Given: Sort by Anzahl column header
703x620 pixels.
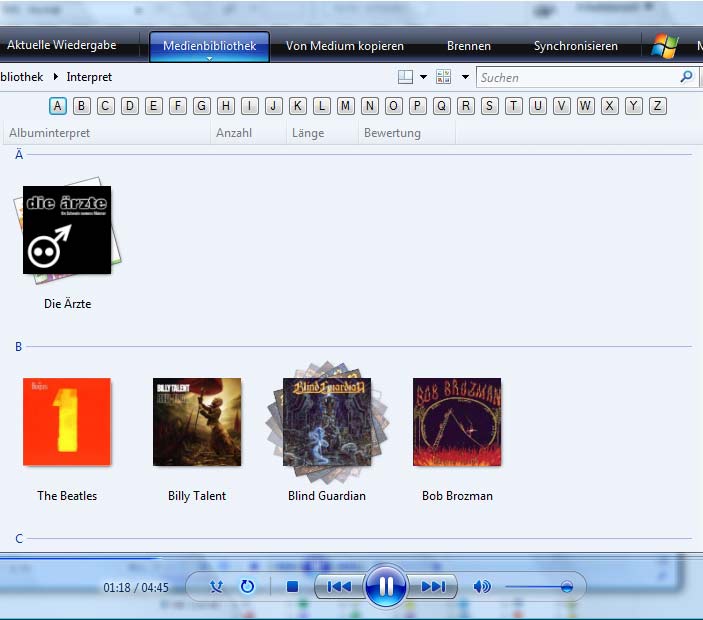Looking at the screenshot, I should click(x=248, y=133).
